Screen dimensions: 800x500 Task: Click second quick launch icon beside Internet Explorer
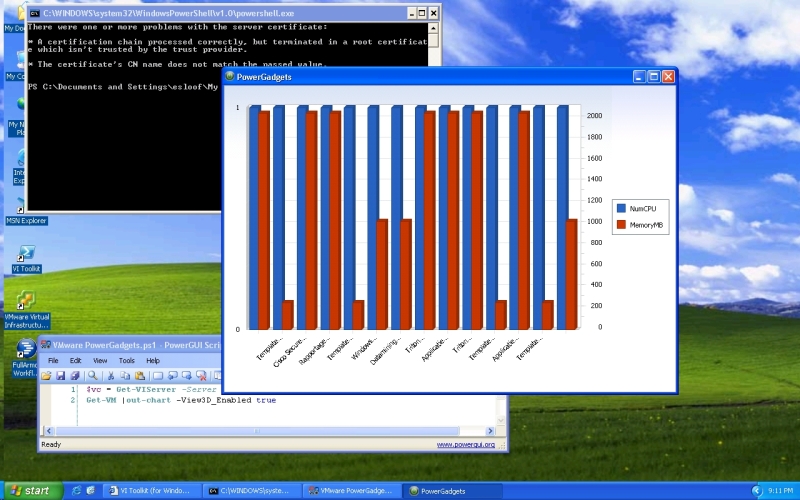tap(91, 491)
